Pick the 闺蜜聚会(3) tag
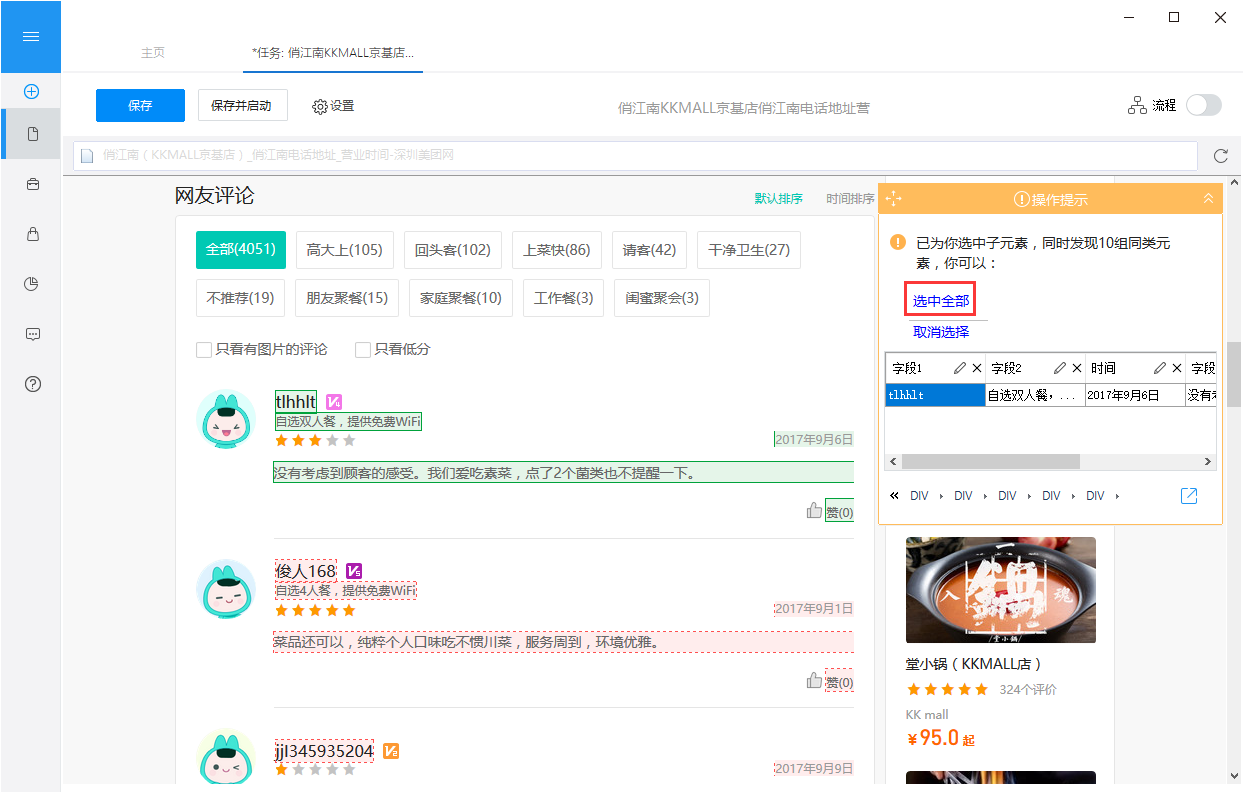Image resolution: width=1244 pixels, height=793 pixels. (662, 298)
